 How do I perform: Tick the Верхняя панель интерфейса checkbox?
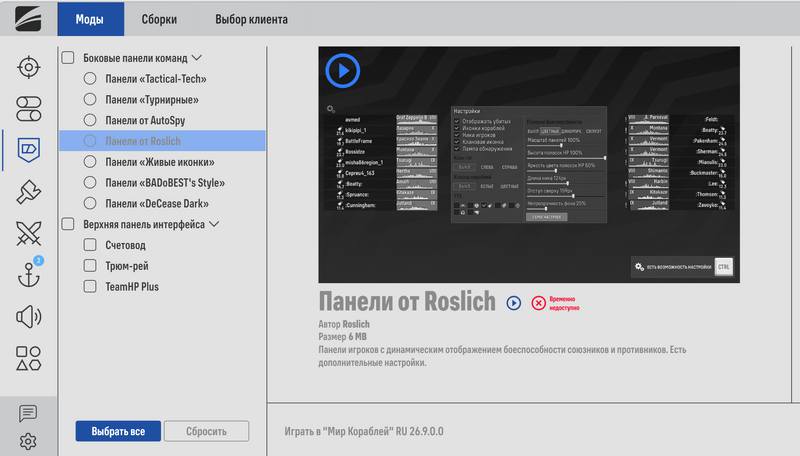pos(68,223)
